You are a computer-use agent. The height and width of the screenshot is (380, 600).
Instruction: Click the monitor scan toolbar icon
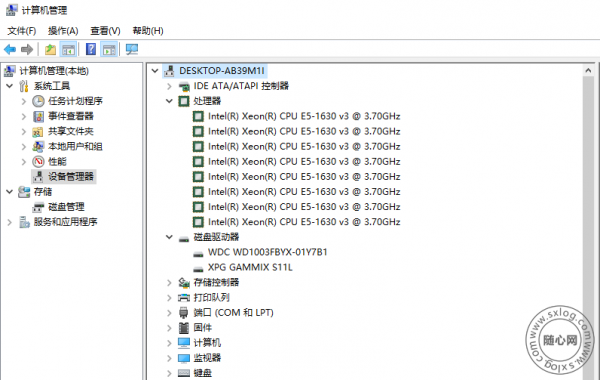pos(132,49)
